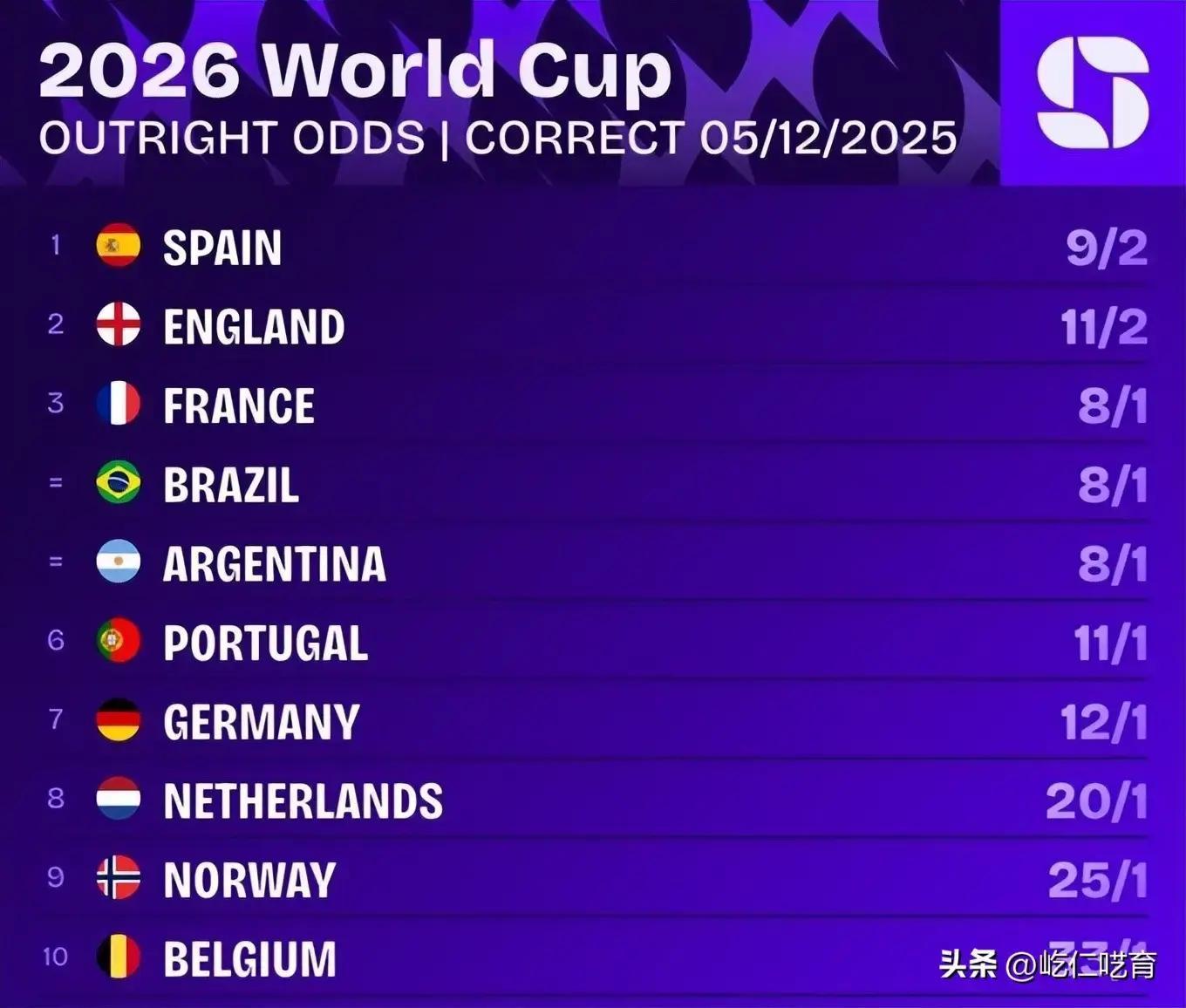Click the S logo in top corner
Viewport: 1186px width, 1008px height.
[x=1093, y=92]
